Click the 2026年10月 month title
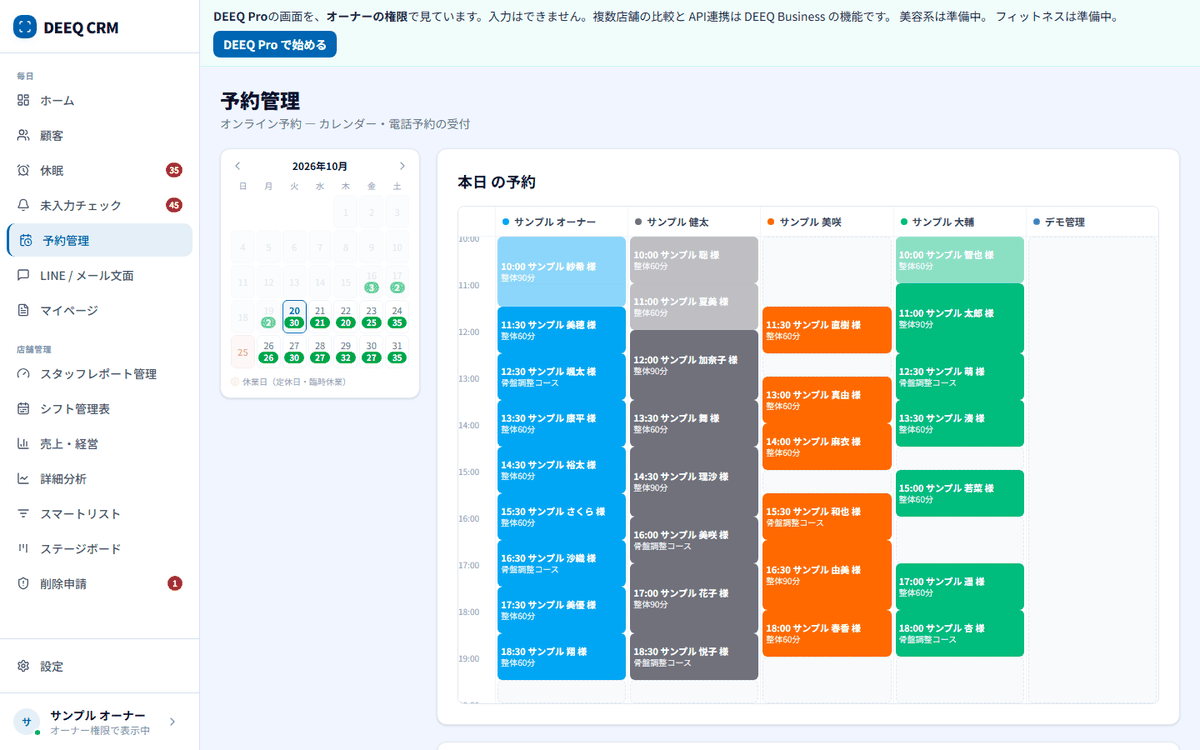This screenshot has height=750, width=1200. coord(320,166)
